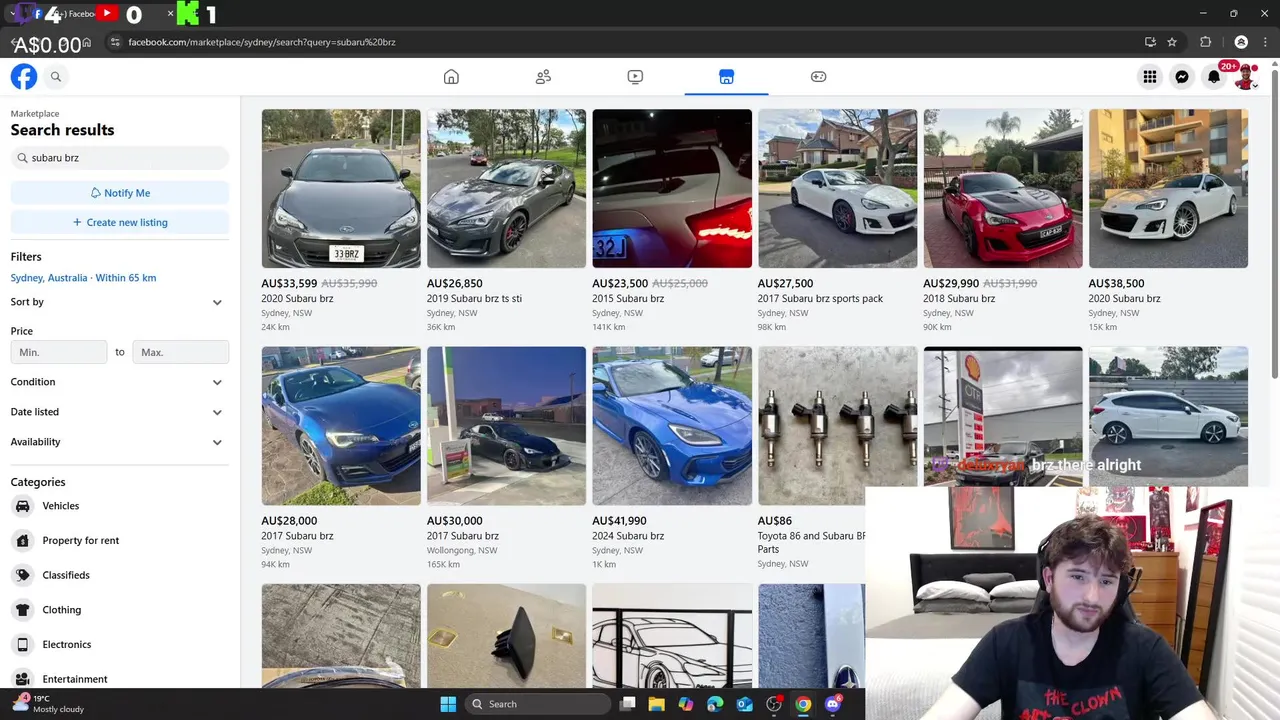Click the Min. price field
This screenshot has height=720, width=1280.
pyautogui.click(x=59, y=352)
